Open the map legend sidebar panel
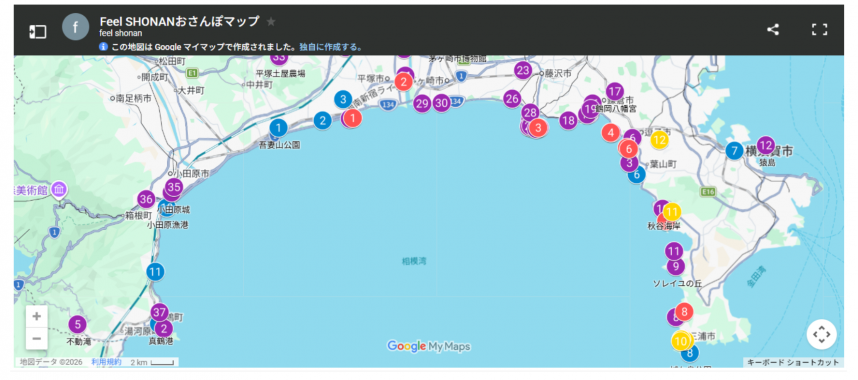The width and height of the screenshot is (858, 380). tap(37, 32)
